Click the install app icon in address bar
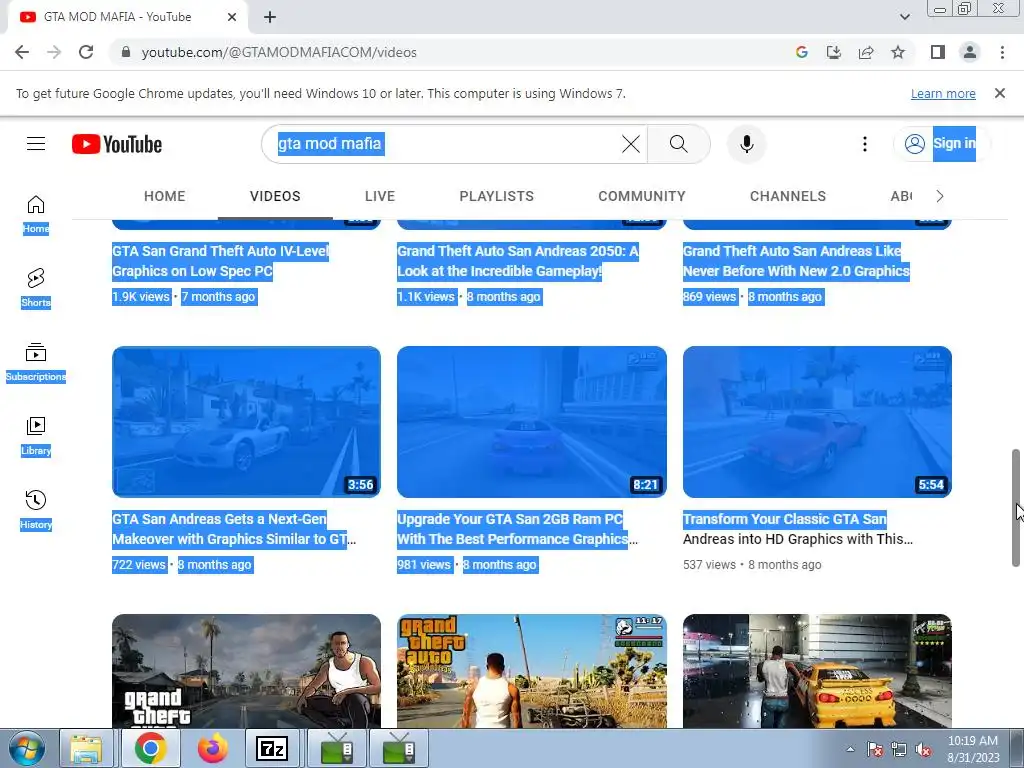Screen dimensions: 1024x768 [834, 52]
